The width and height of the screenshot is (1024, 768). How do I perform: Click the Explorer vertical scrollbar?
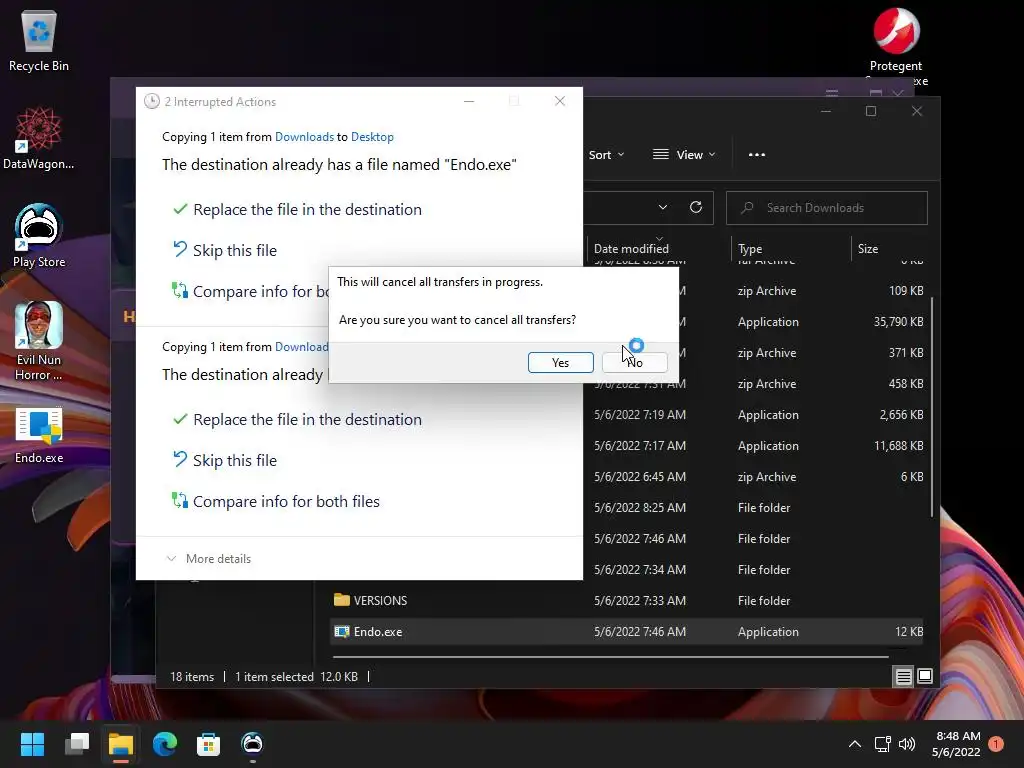point(932,408)
